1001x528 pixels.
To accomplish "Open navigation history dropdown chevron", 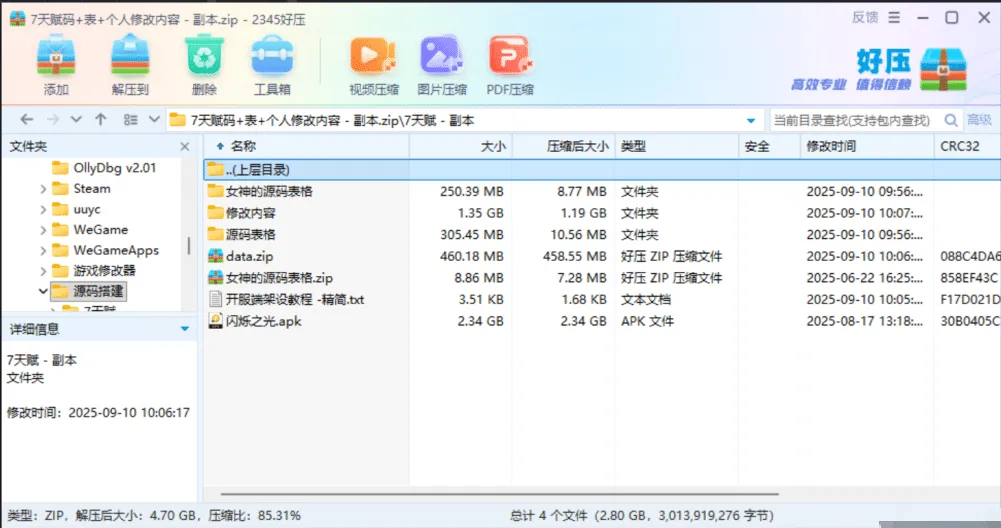I will click(76, 119).
